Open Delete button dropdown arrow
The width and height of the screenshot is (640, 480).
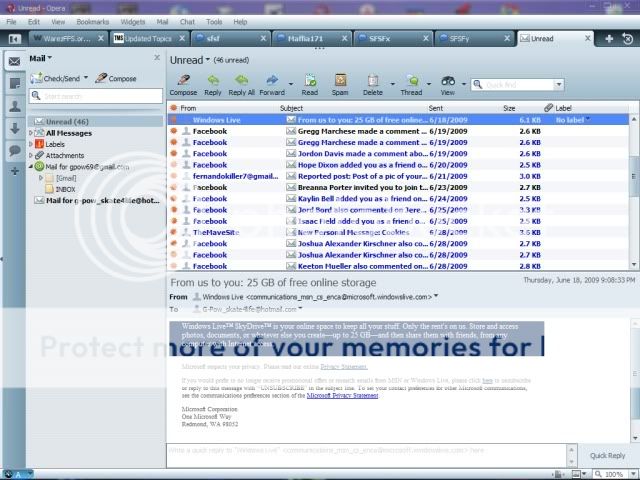coord(392,84)
